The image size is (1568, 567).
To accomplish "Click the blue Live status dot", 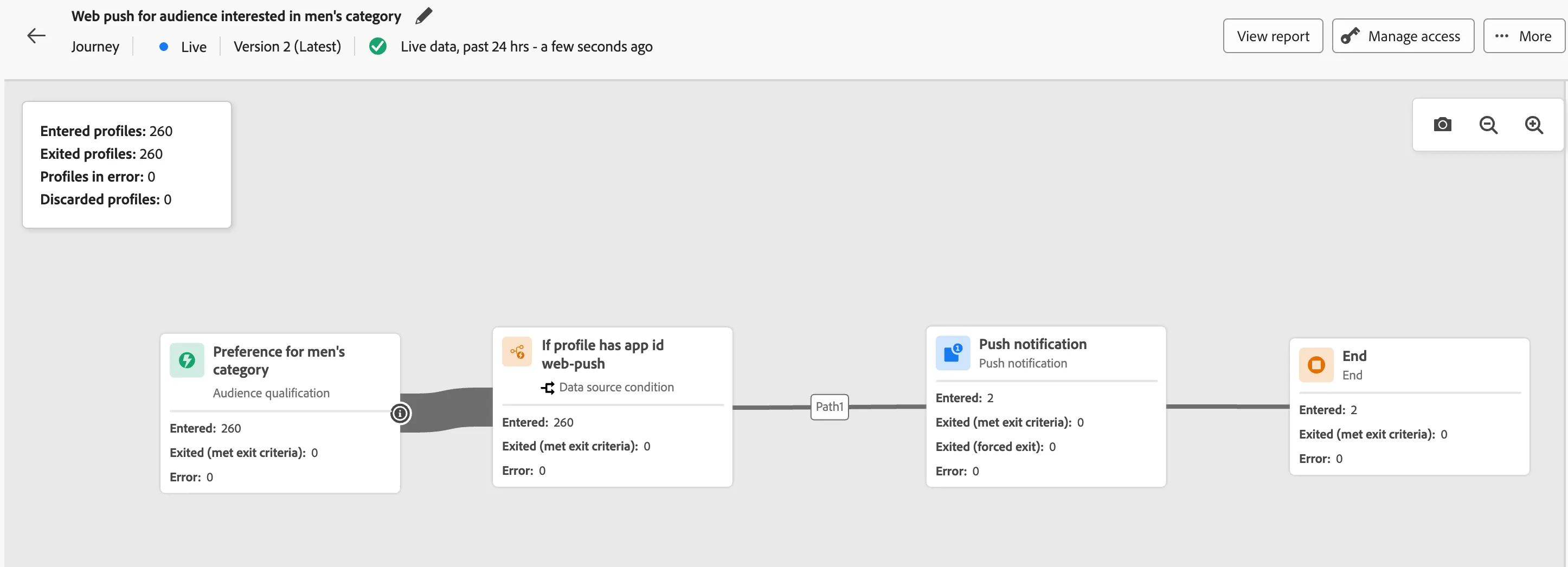I will point(163,46).
